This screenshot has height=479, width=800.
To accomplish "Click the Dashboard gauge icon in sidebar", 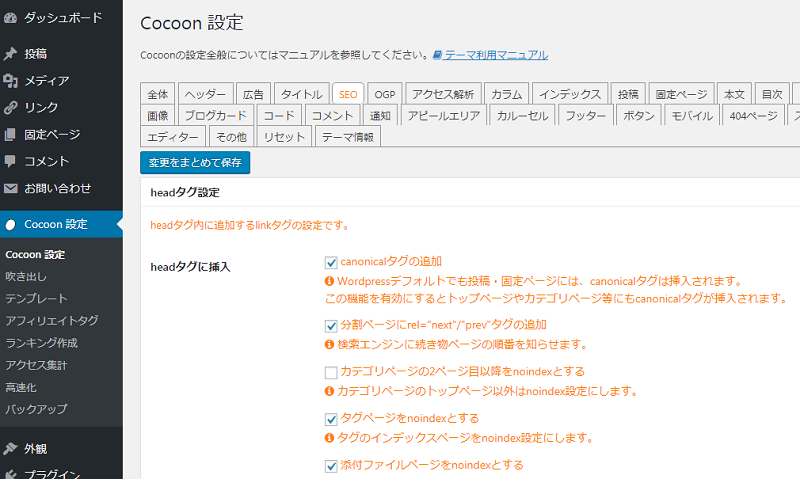I will (x=11, y=17).
